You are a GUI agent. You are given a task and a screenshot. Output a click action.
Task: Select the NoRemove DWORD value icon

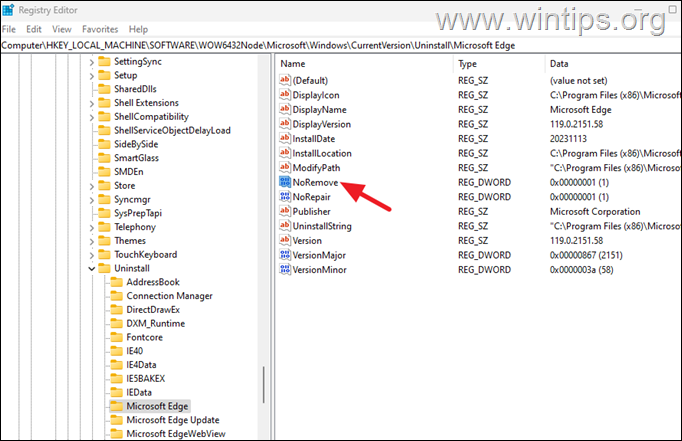point(285,182)
